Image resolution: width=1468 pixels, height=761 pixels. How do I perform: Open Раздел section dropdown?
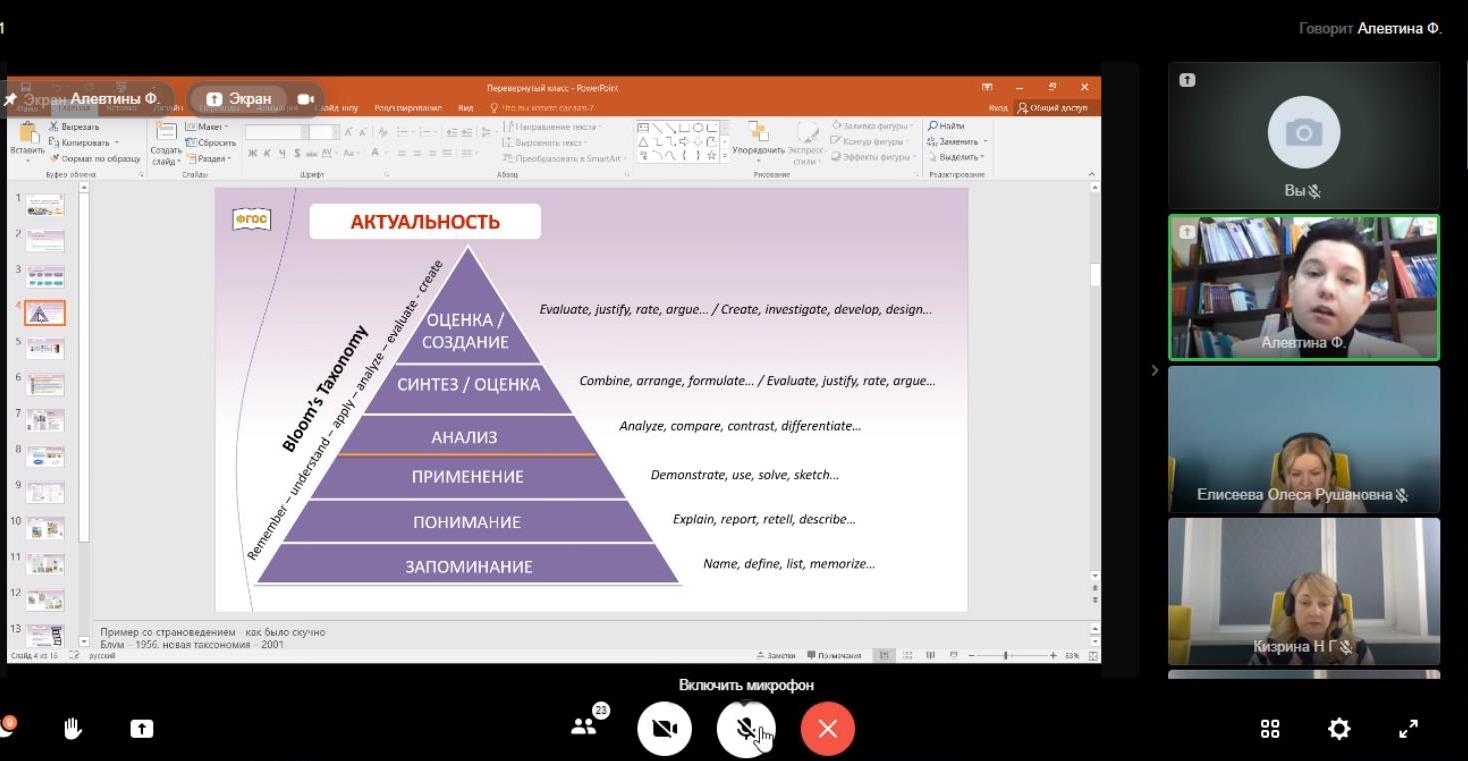pyautogui.click(x=208, y=159)
